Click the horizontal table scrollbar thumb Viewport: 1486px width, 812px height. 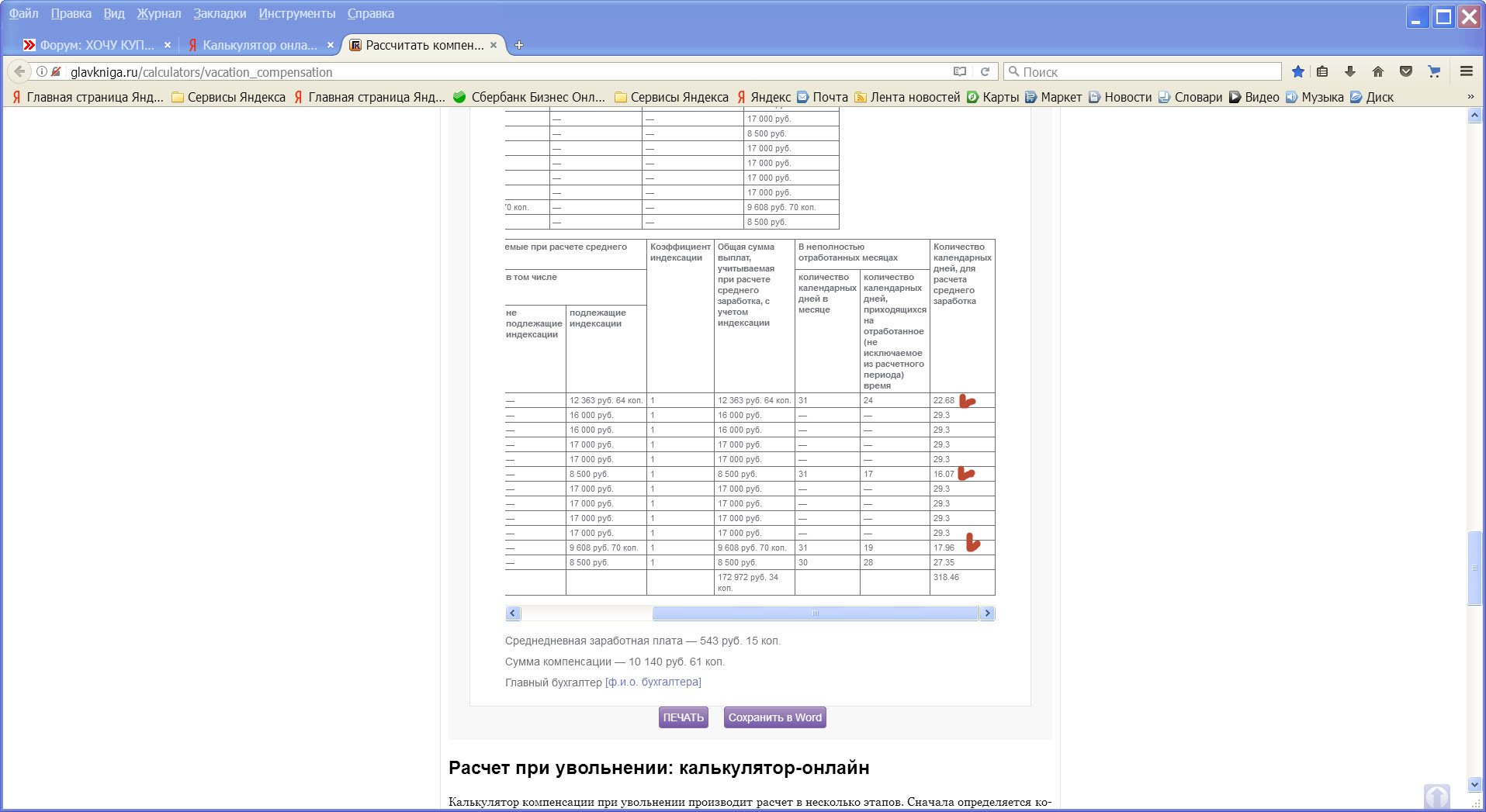[x=815, y=613]
